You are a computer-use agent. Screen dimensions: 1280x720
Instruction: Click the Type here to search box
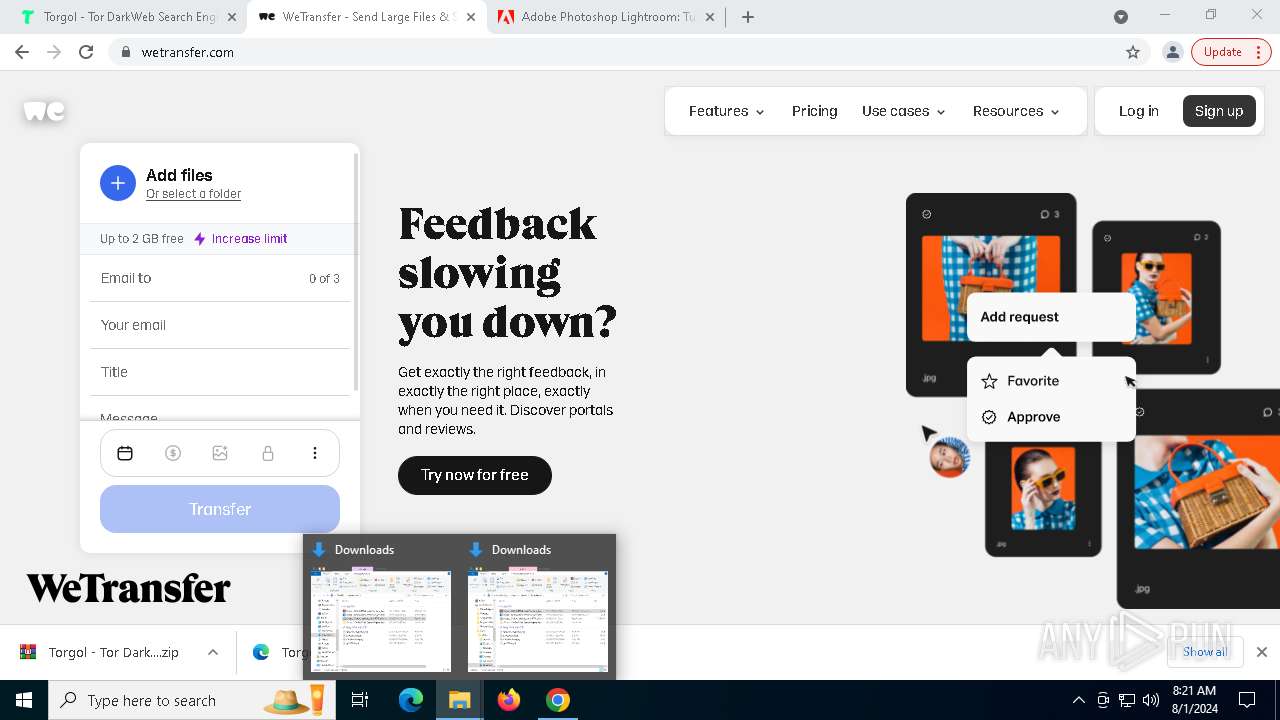tap(190, 700)
